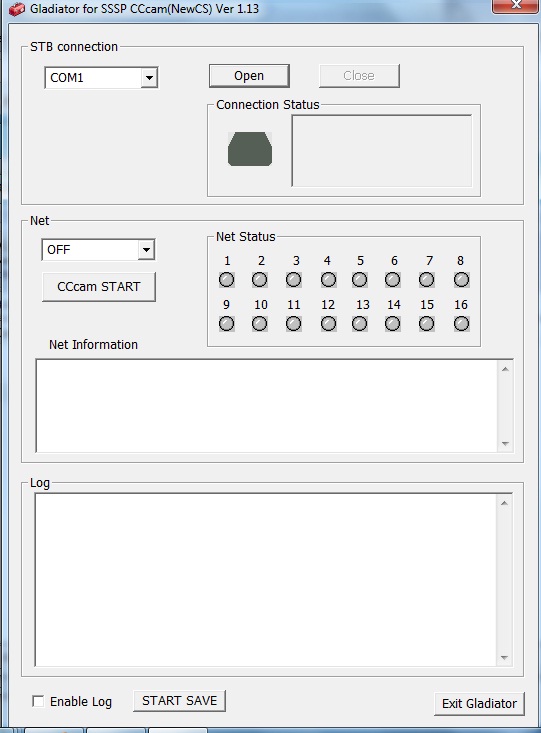This screenshot has height=733, width=541.
Task: Click Net Status indicator light 14
Action: (393, 323)
